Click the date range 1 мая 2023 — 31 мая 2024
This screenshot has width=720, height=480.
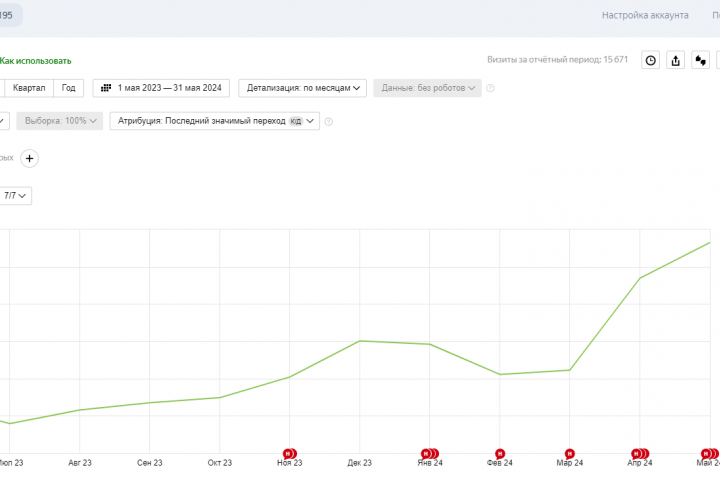(x=161, y=88)
